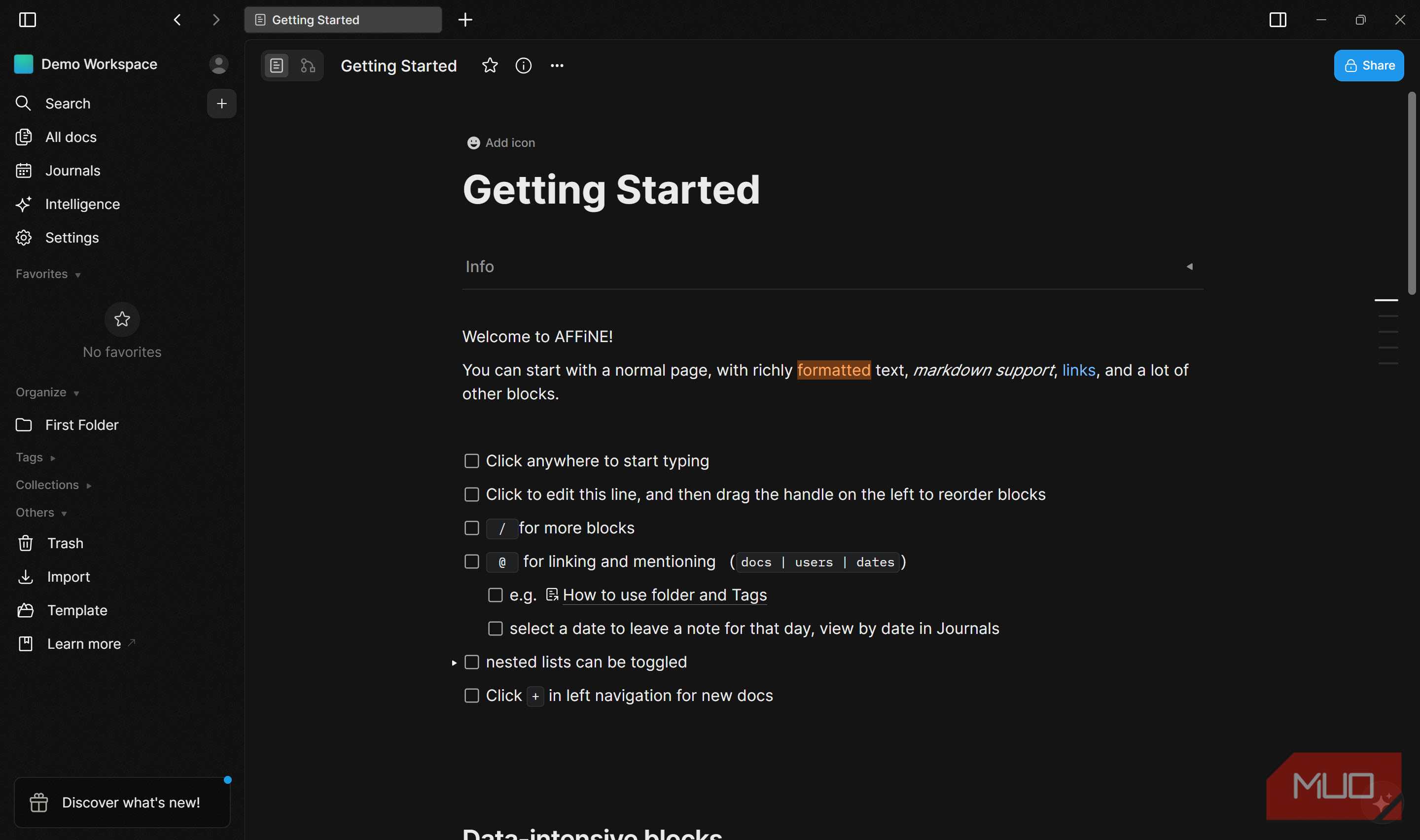Toggle the right sidebar panel icon

[1278, 20]
